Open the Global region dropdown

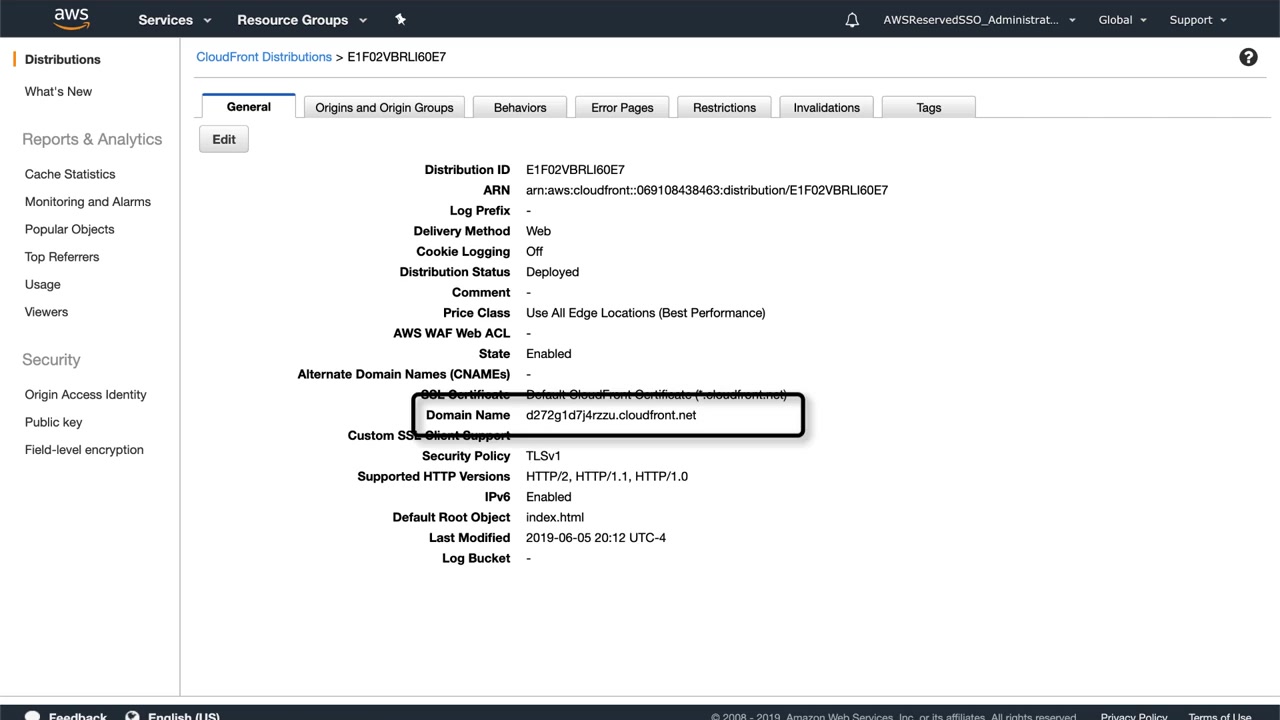tap(1122, 20)
